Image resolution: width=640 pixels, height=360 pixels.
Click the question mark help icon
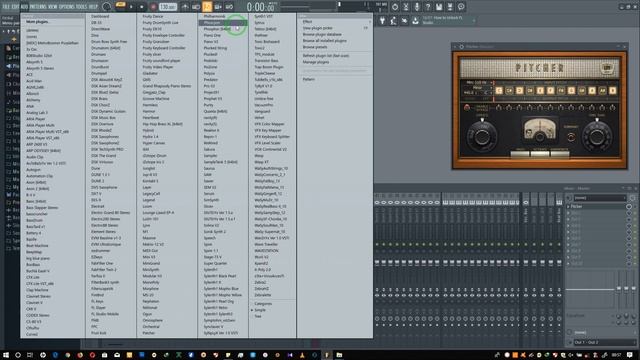point(428,7)
